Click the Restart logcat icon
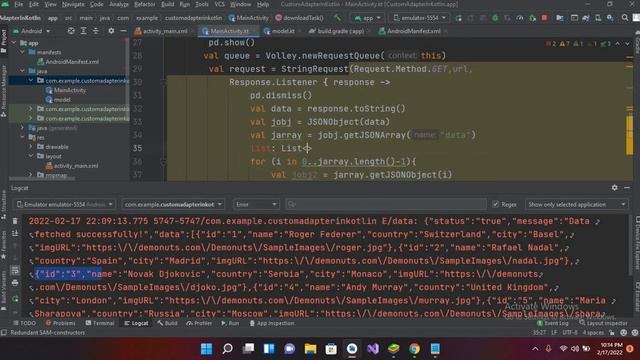This screenshot has height=360, width=640. point(15,299)
